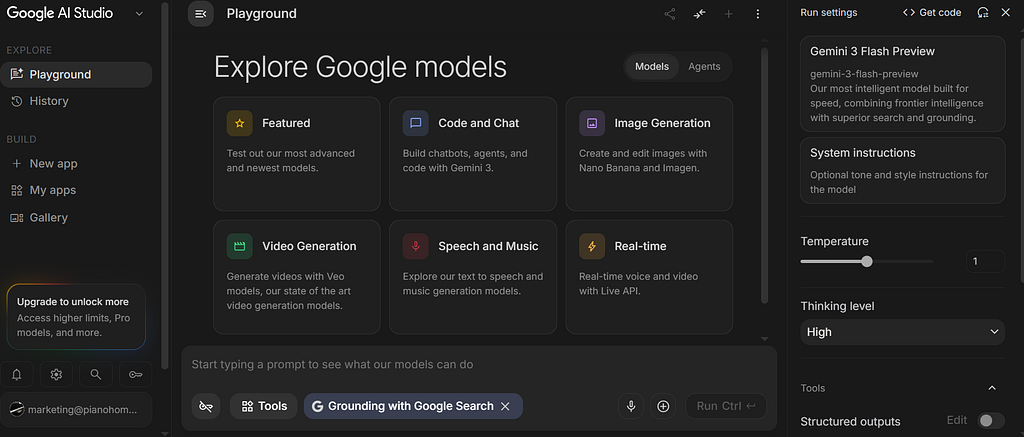Click the Google G icon in grounding chip

pos(317,406)
